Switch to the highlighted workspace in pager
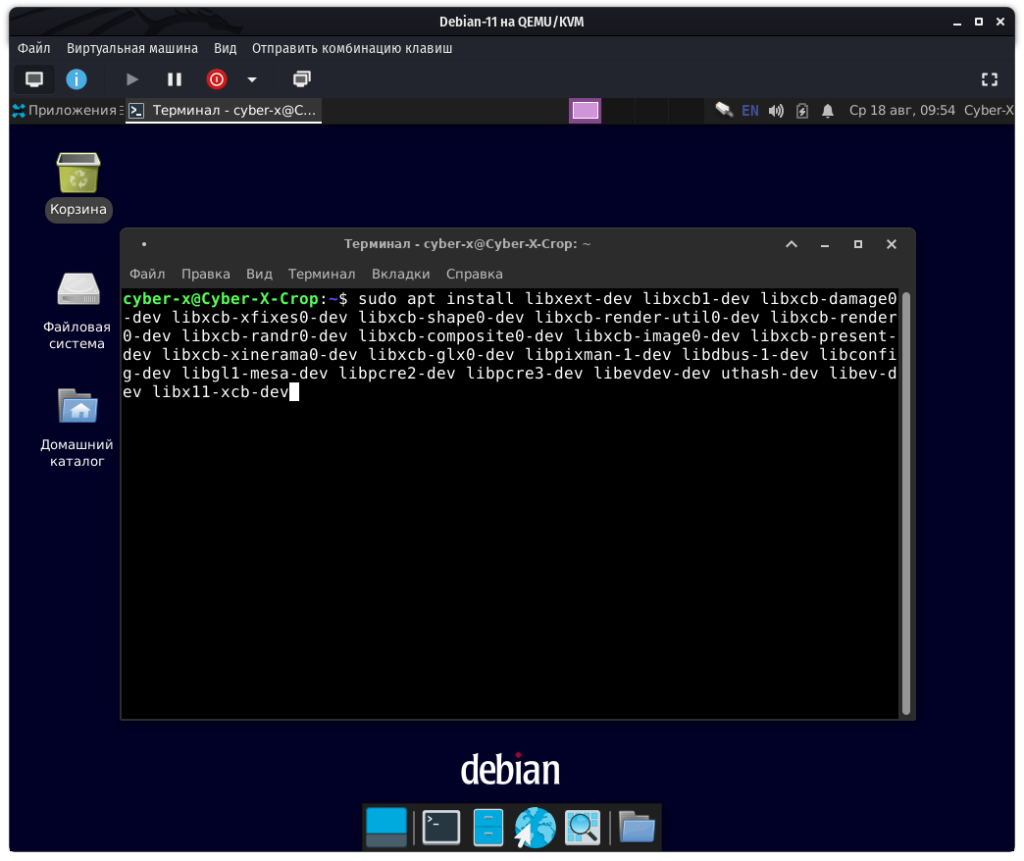This screenshot has height=861, width=1024. pos(585,111)
